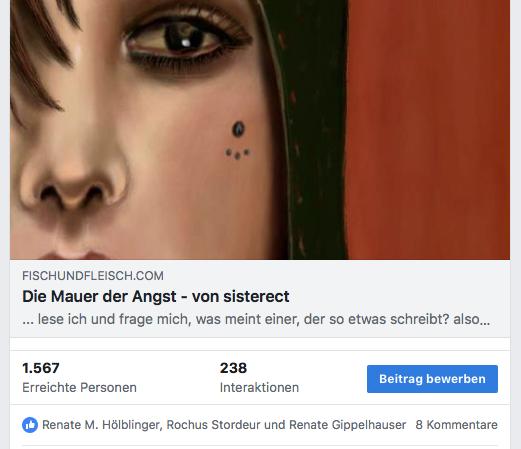Click the teardrop mark on the cheek
This screenshot has width=521, height=449.
tap(238, 129)
